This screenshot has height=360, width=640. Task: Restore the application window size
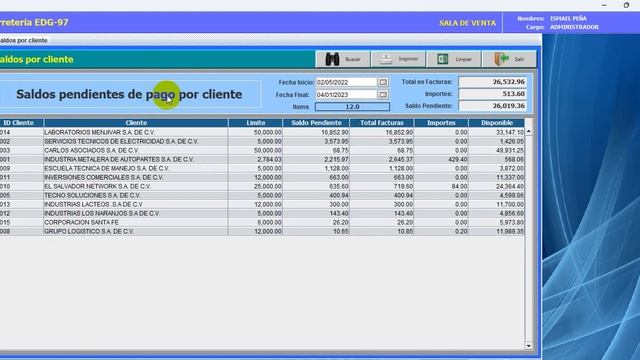pyautogui.click(x=626, y=5)
